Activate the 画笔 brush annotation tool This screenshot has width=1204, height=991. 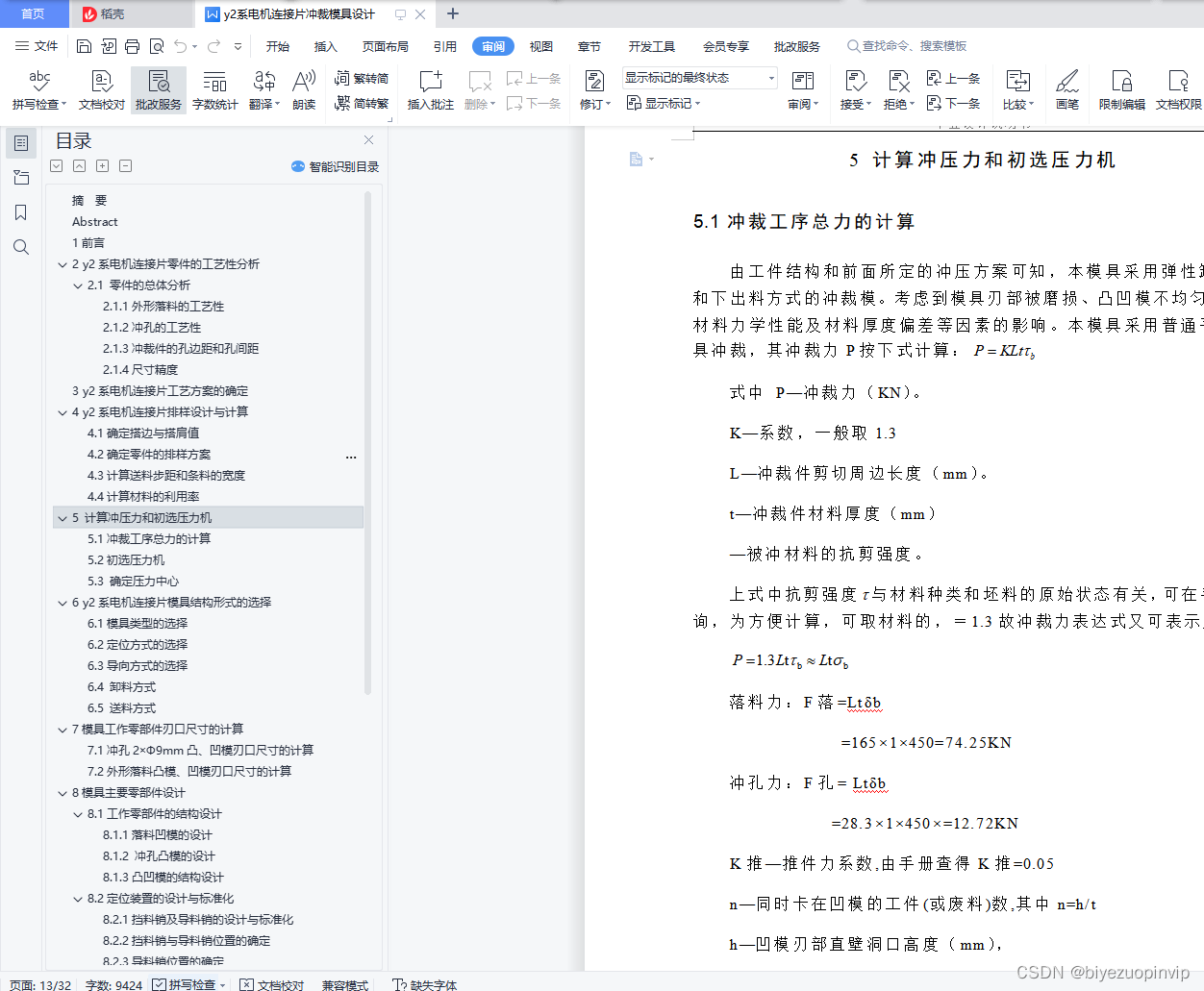[x=1067, y=89]
